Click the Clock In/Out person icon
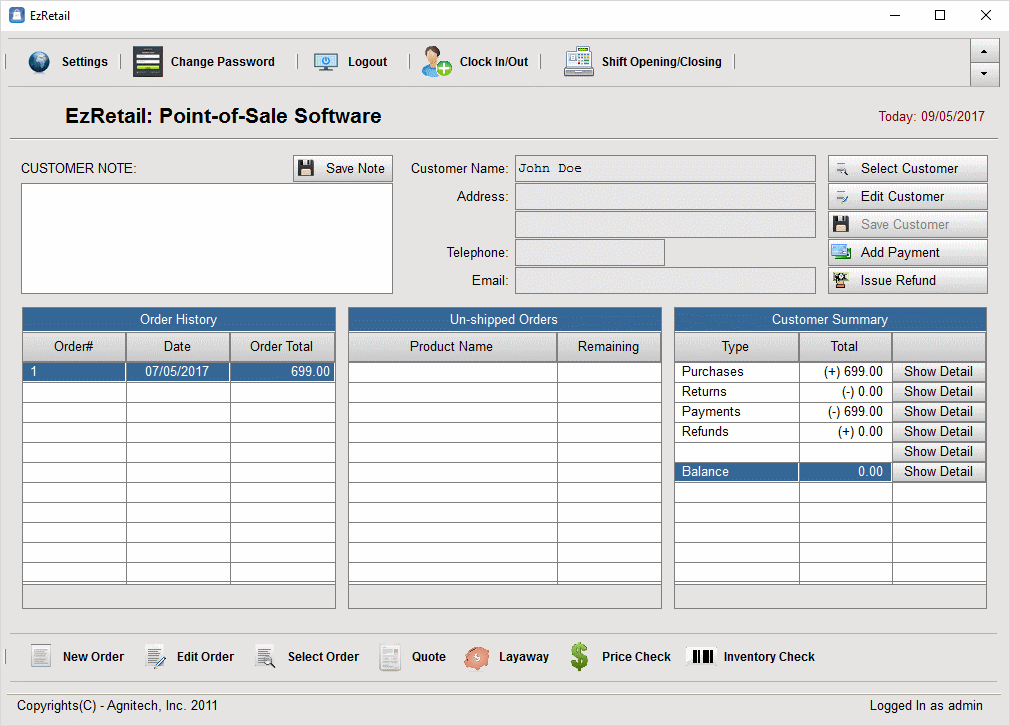 (436, 61)
